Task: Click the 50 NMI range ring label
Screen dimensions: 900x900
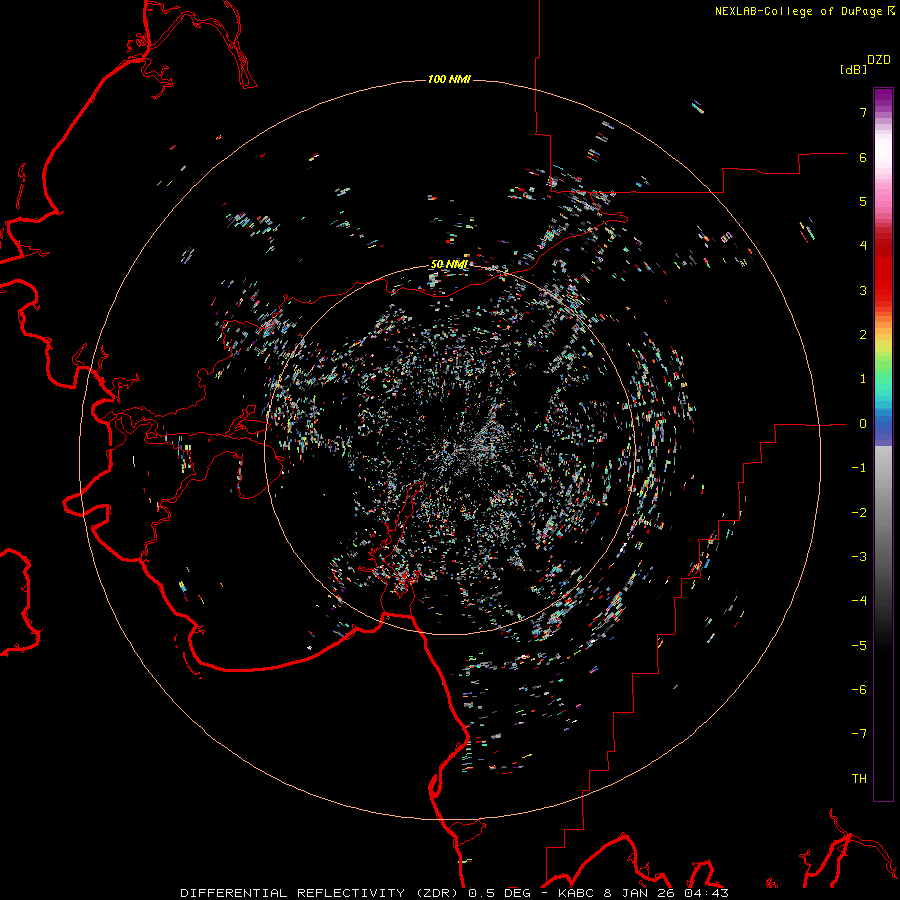Action: click(x=449, y=264)
